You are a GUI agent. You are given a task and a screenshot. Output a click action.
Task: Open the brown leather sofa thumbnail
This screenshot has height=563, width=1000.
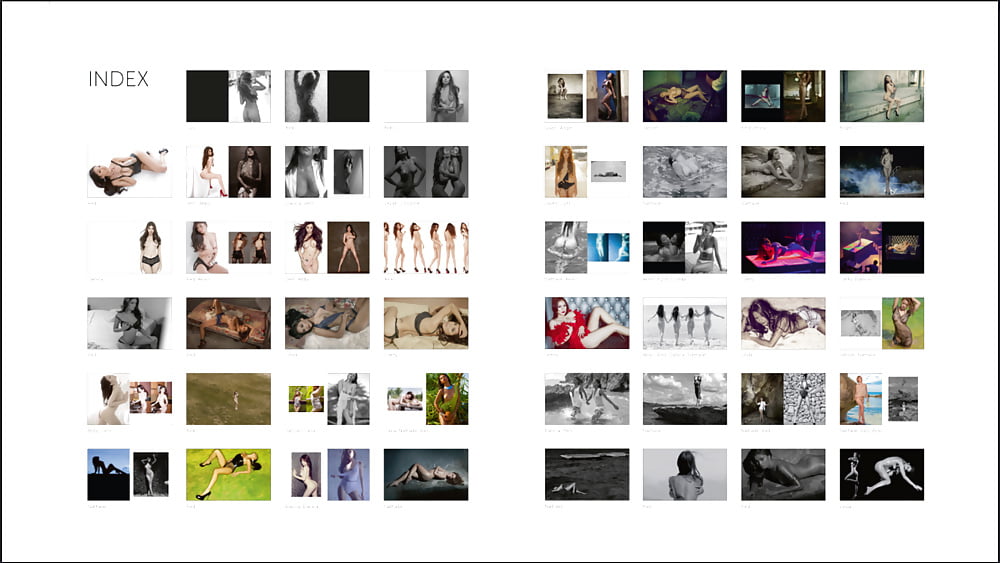[228, 323]
